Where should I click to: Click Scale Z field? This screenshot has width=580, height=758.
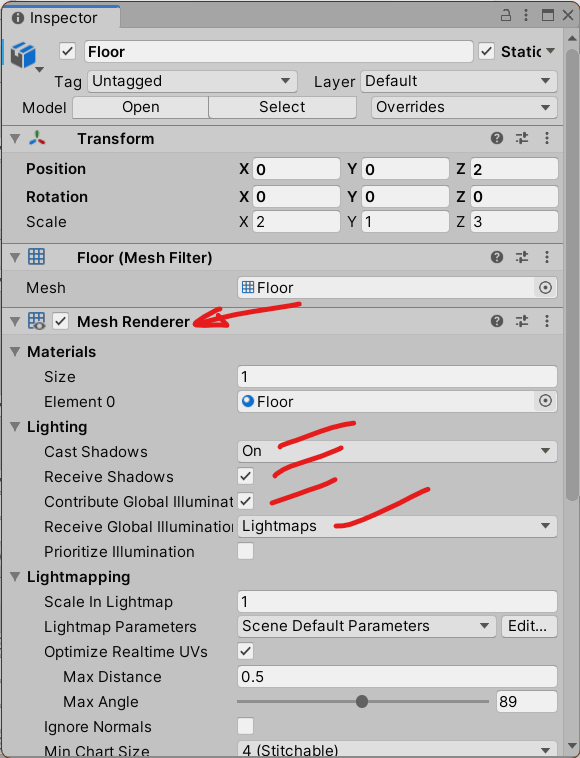tap(514, 222)
